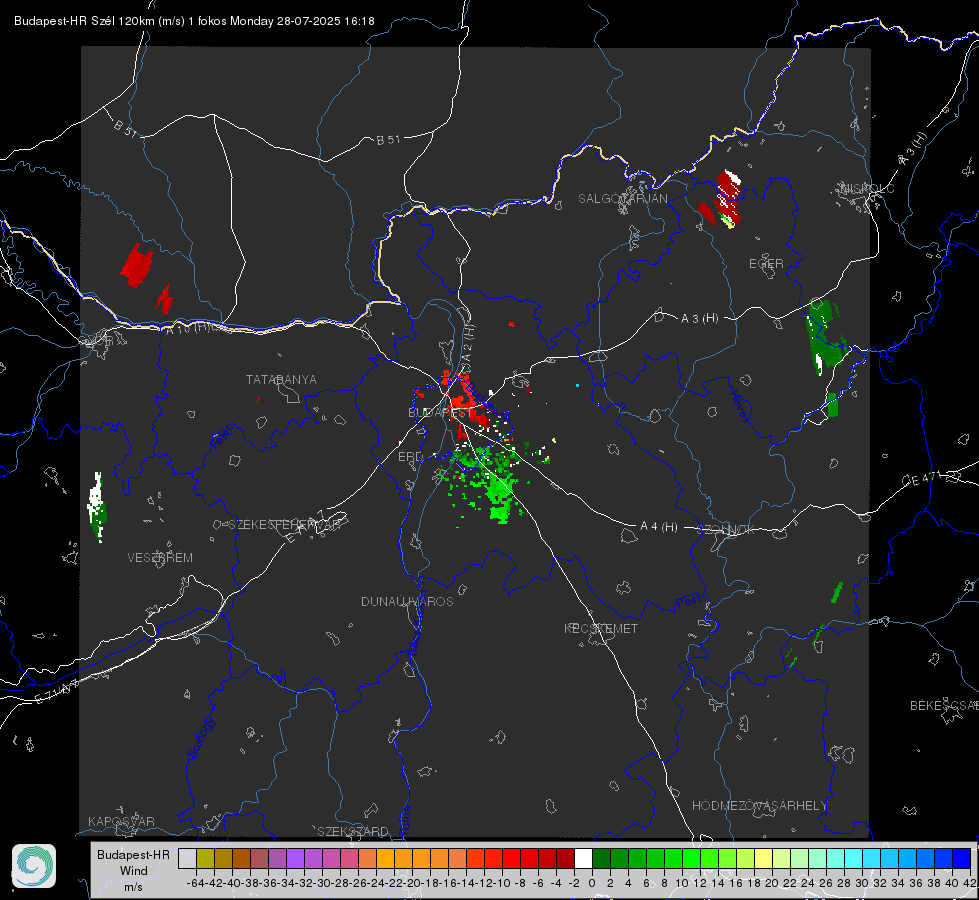979x900 pixels.
Task: Click the blue Somogy county label
Action: 199,738
